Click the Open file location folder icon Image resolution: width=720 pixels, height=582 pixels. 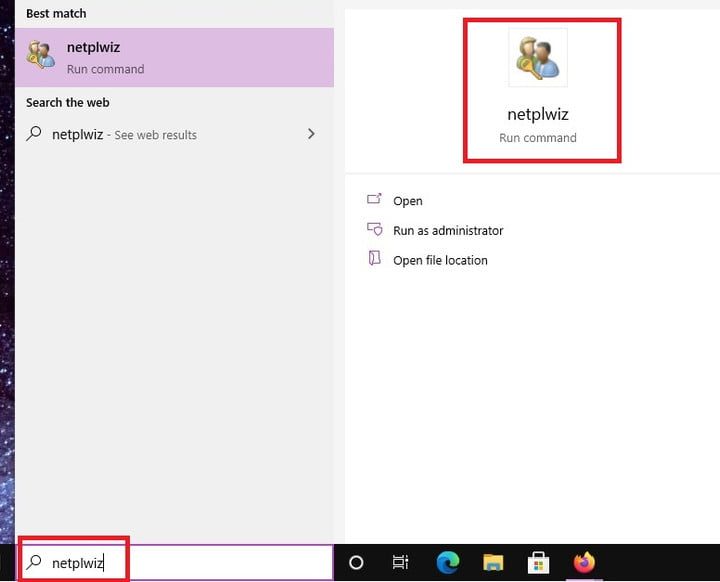coord(375,258)
